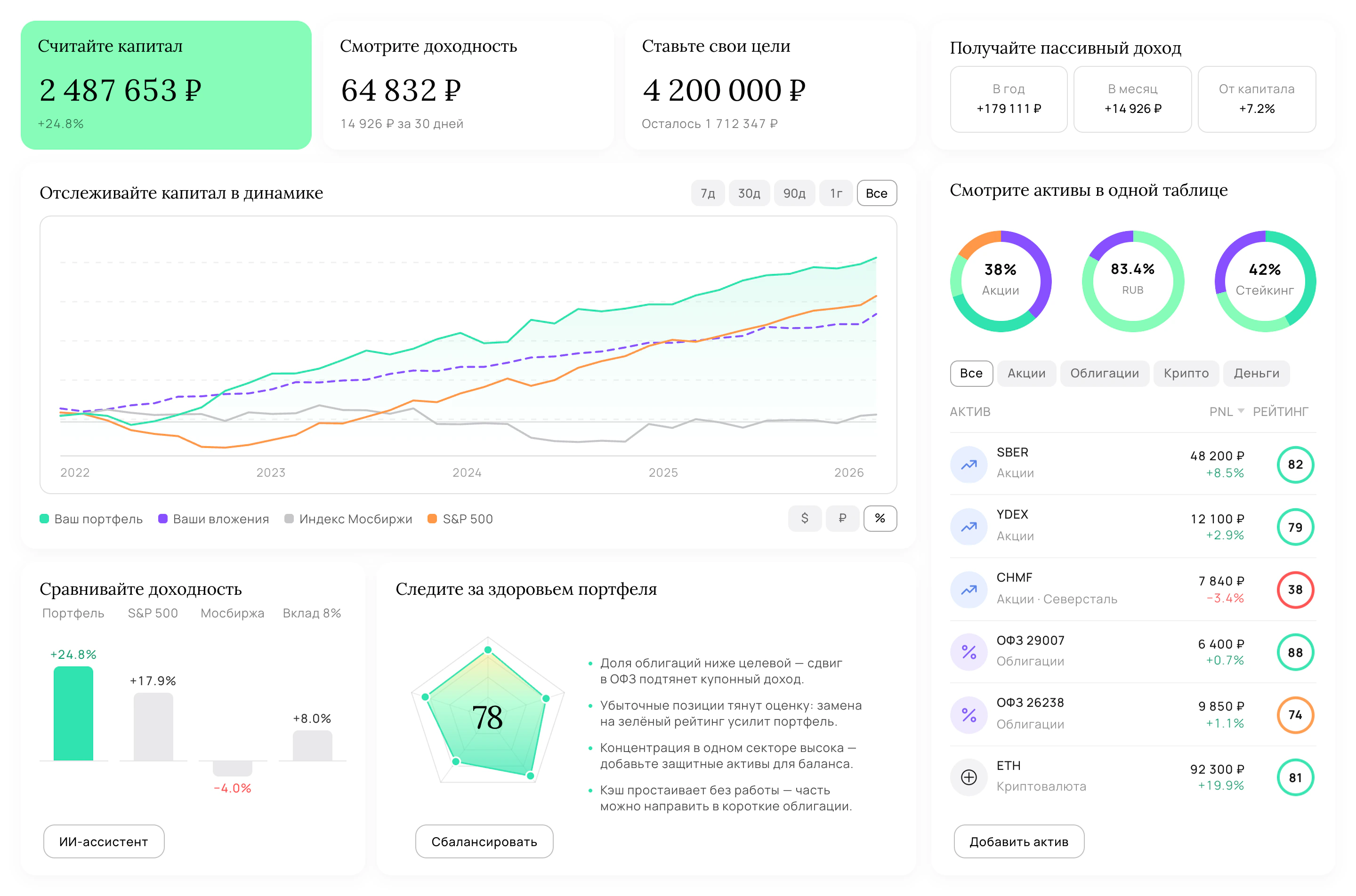
Task: Toggle Ваши вложения legend series
Action: (214, 519)
